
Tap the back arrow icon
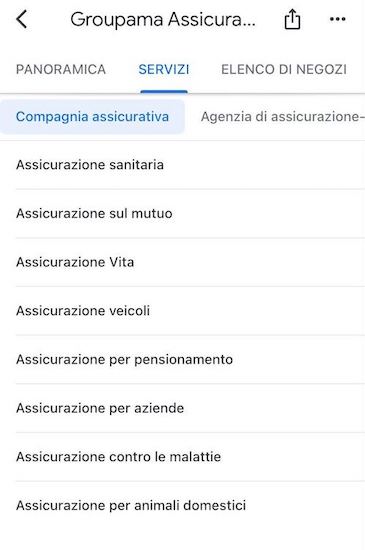(21, 19)
